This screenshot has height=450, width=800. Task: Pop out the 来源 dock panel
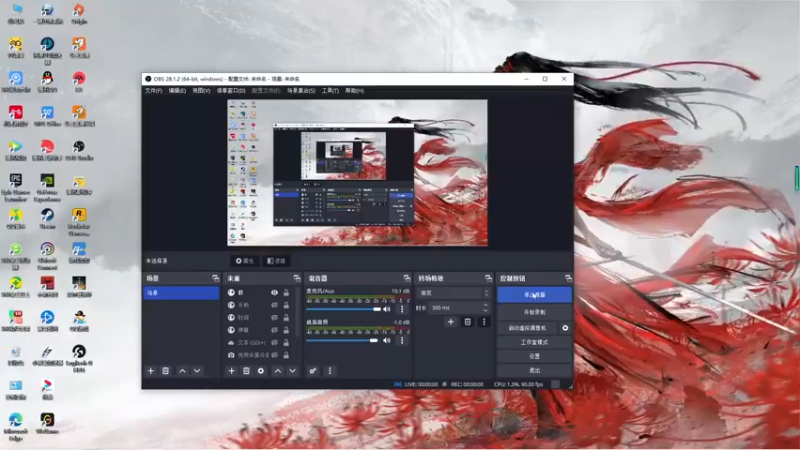[x=297, y=278]
